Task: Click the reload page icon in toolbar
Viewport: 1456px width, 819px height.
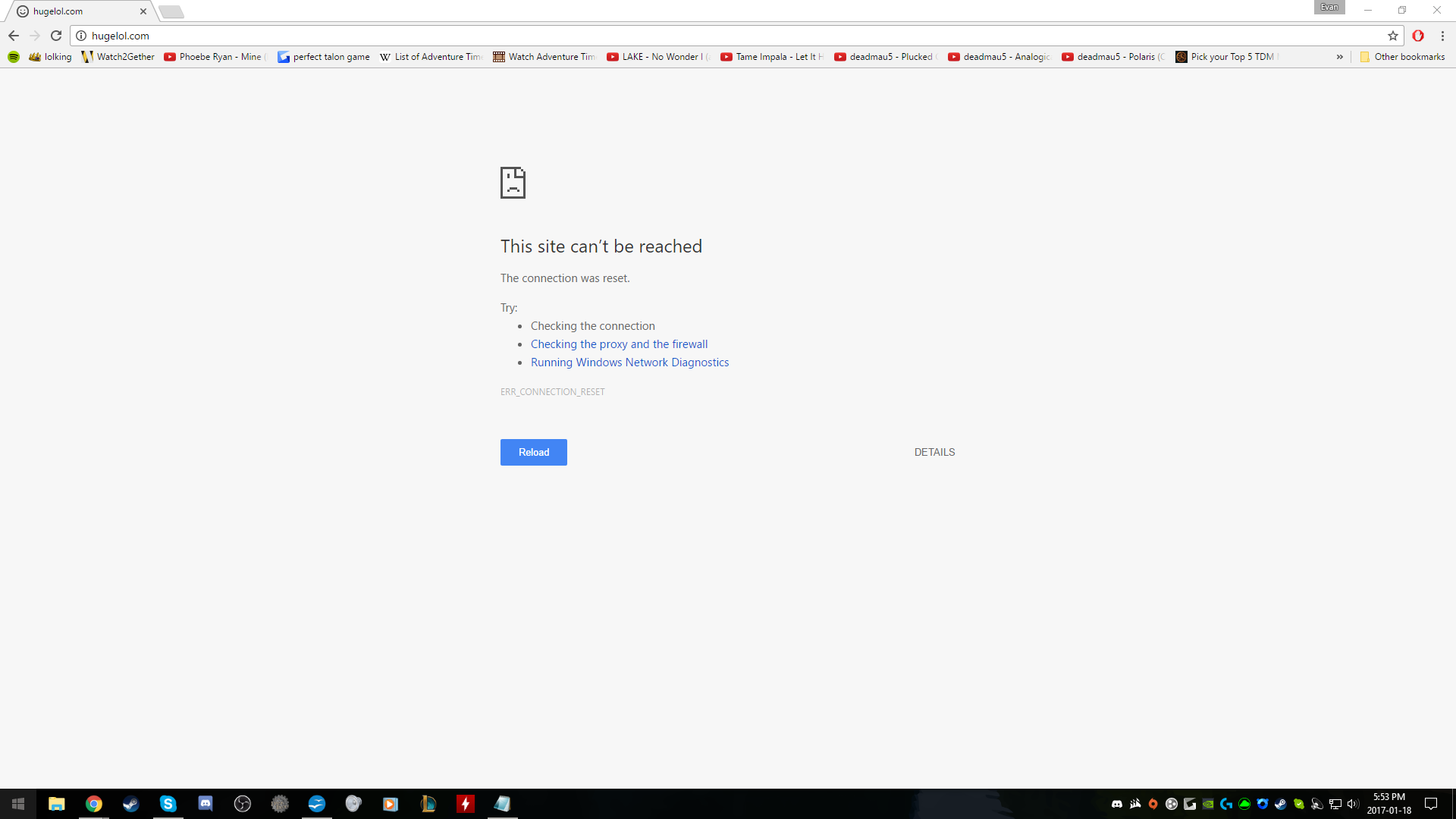Action: pyautogui.click(x=56, y=36)
